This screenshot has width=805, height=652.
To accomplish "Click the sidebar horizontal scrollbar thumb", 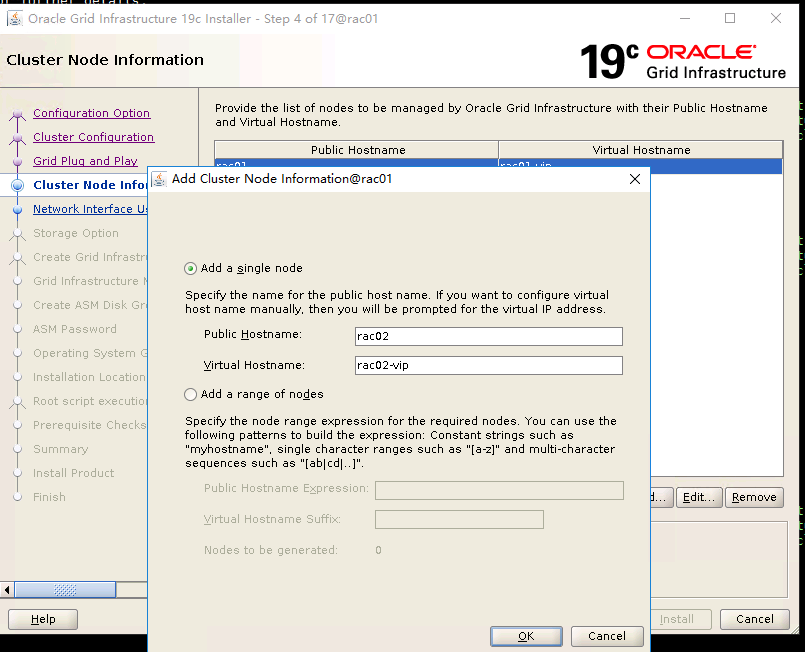I will [65, 590].
